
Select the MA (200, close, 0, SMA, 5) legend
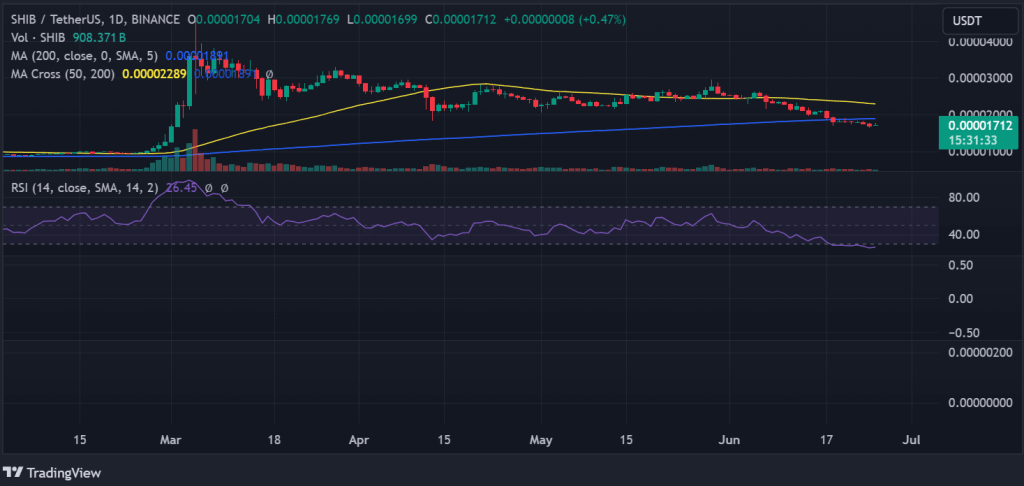86,56
